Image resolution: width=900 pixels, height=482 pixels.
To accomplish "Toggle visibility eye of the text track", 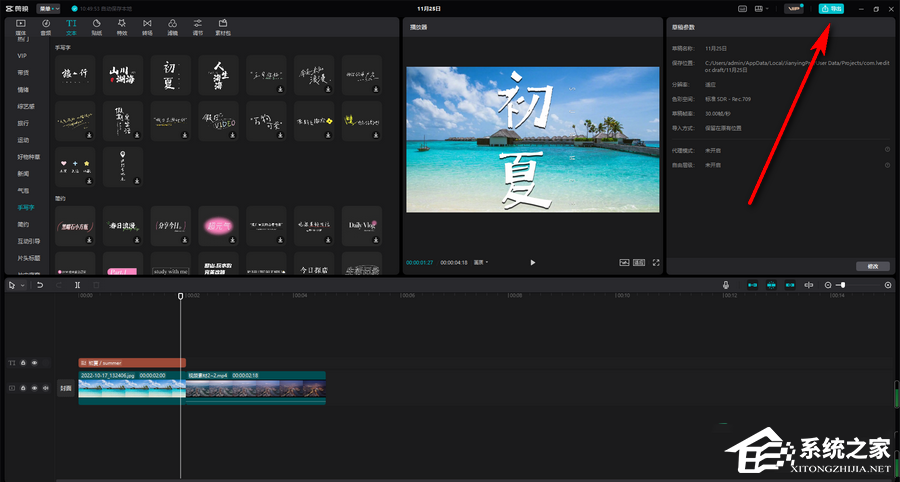I will (34, 363).
